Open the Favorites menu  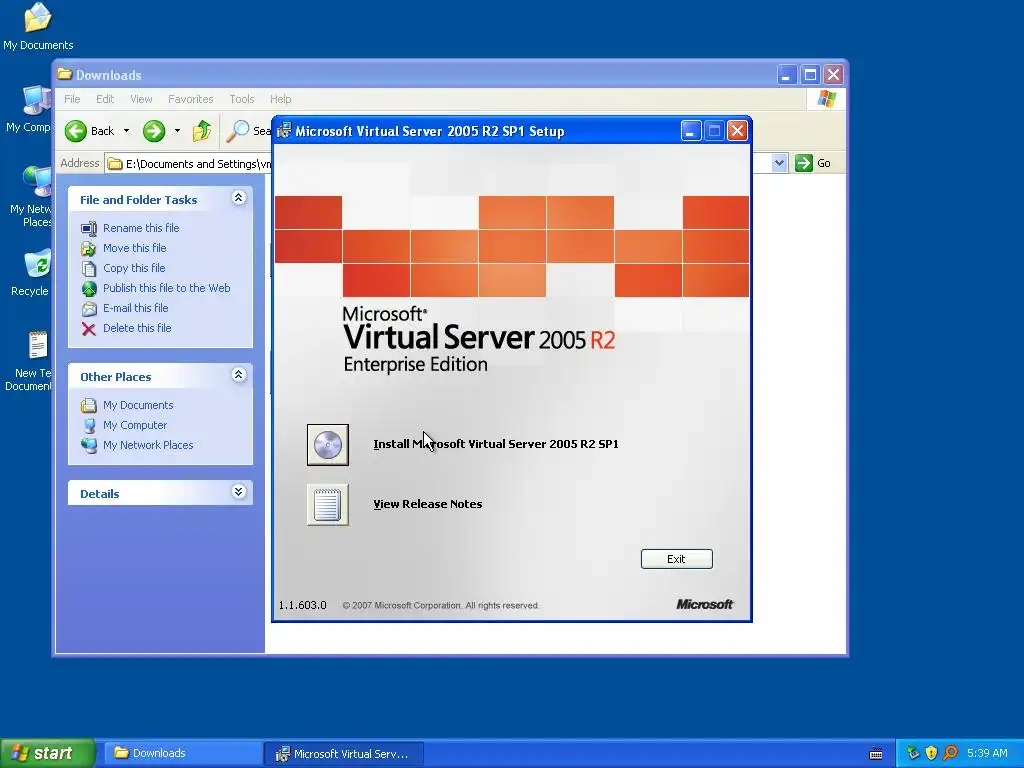[x=191, y=99]
